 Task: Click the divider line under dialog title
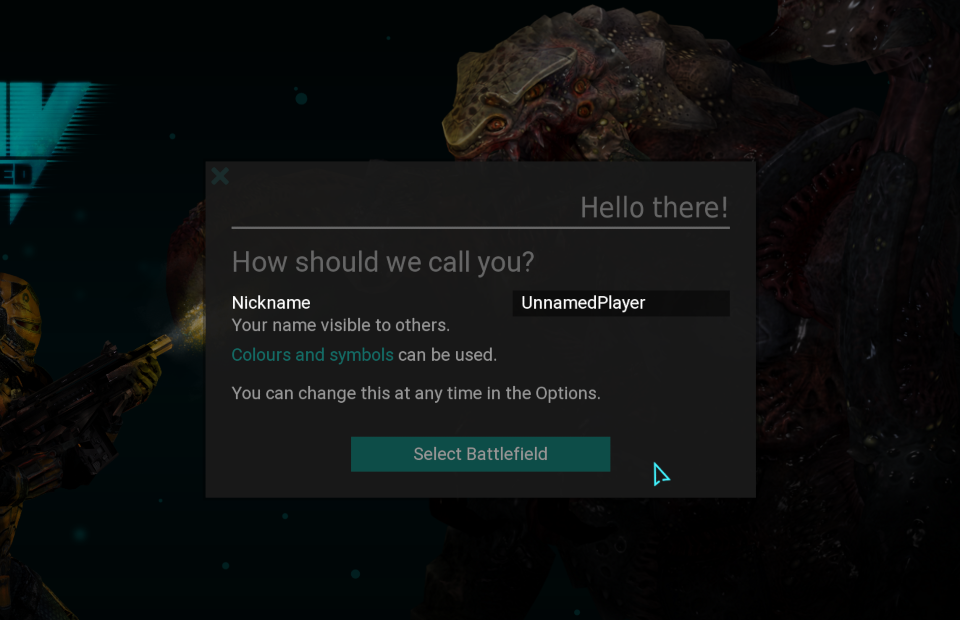point(480,228)
